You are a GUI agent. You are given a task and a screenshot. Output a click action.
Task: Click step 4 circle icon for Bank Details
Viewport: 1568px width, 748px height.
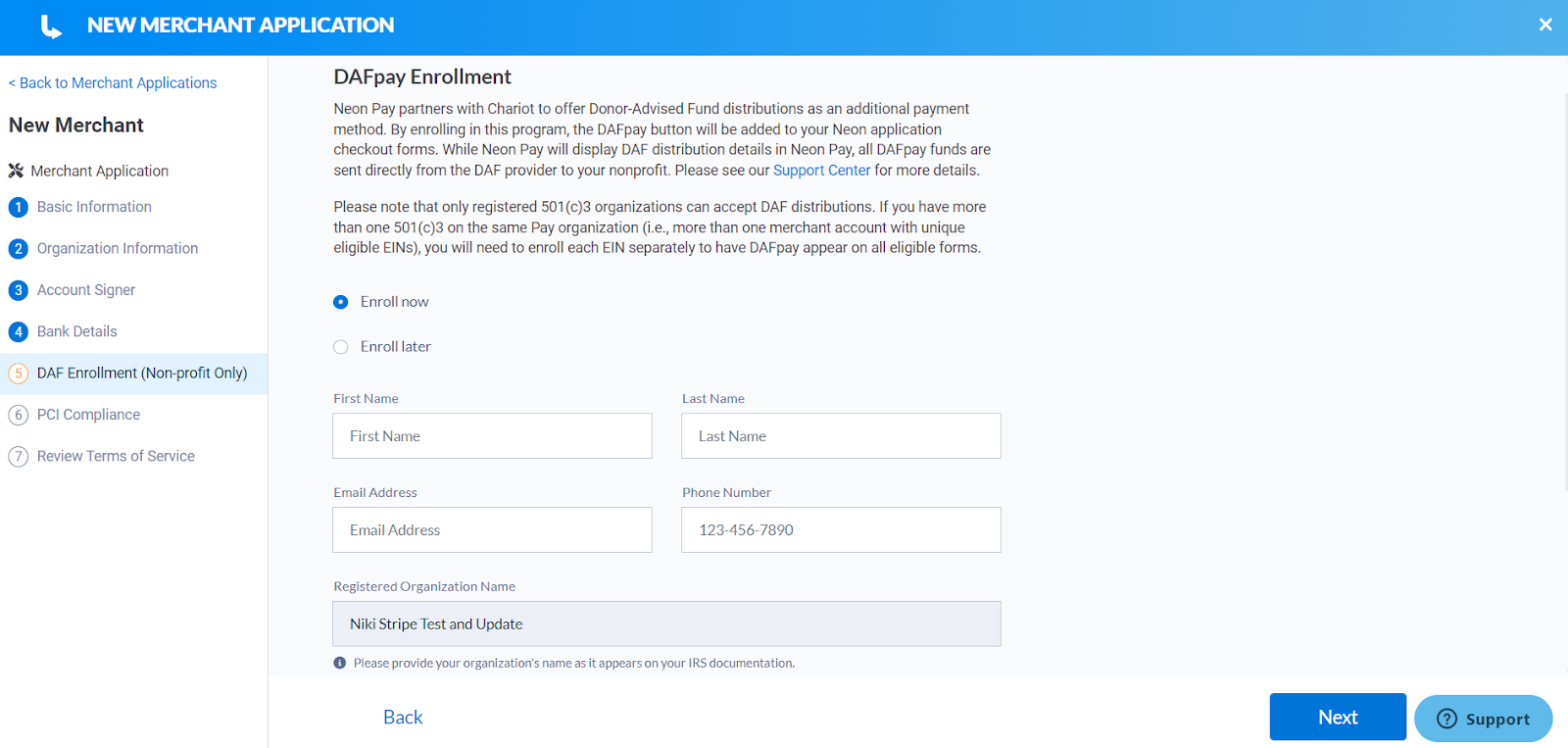tap(18, 331)
